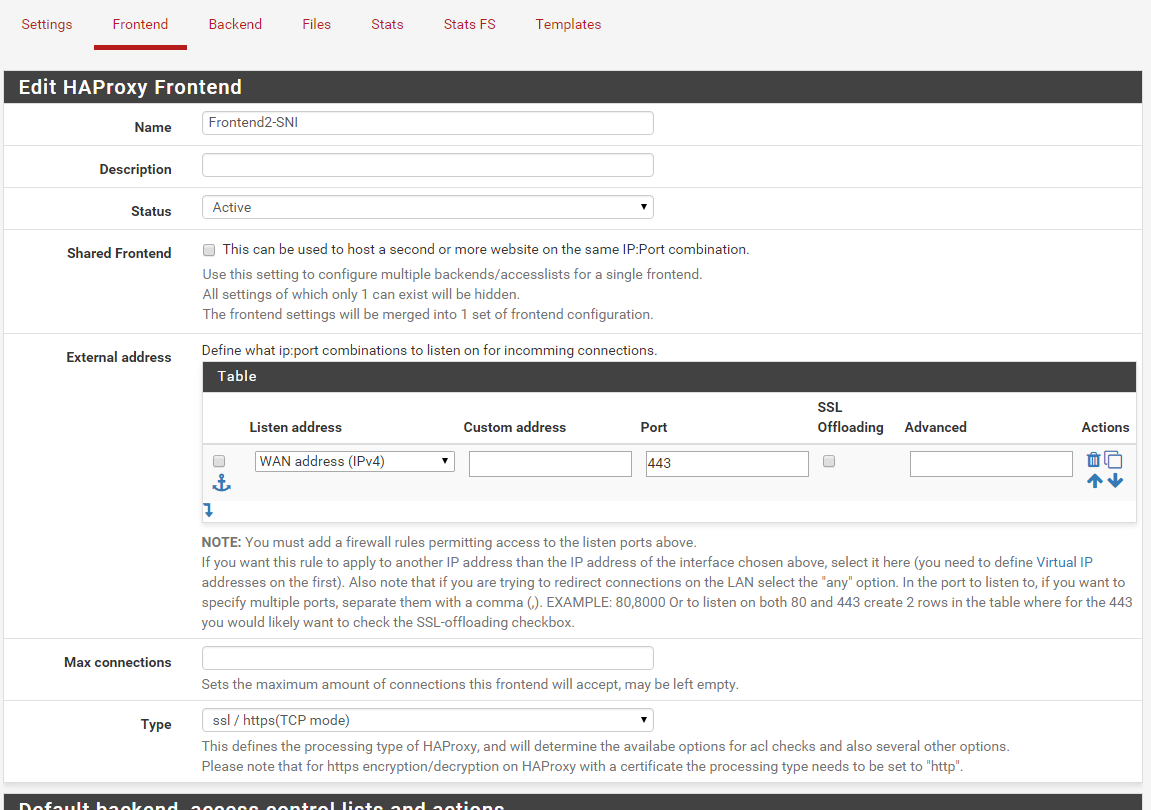
Task: Move the address row up with arrow
Action: click(x=1094, y=481)
